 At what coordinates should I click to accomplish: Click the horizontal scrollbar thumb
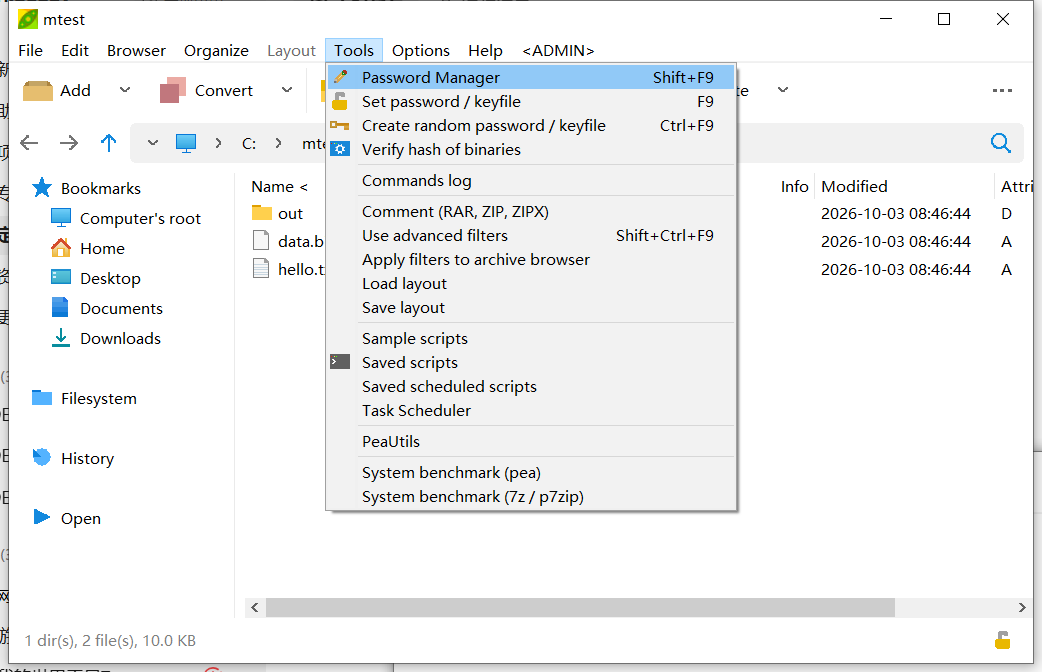580,608
